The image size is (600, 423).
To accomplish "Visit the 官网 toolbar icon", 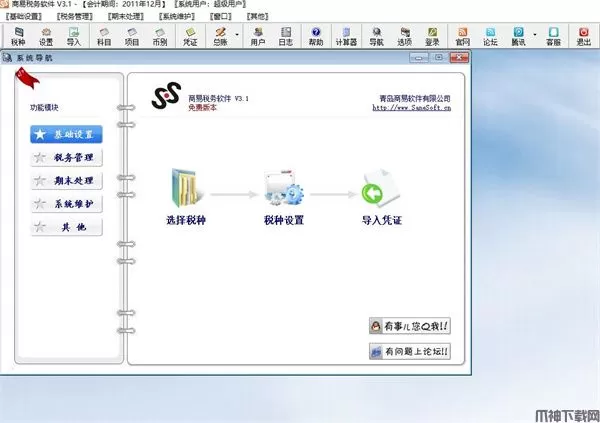I will 463,37.
